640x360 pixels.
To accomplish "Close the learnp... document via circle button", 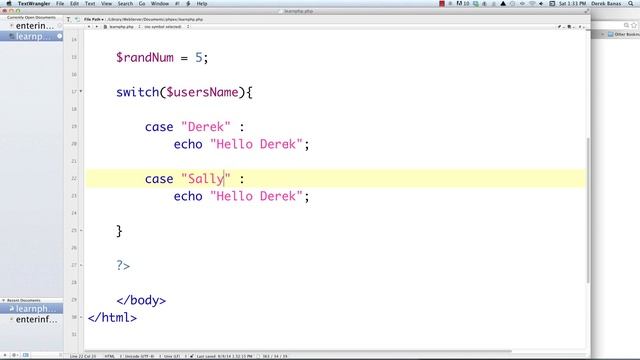I will click(x=60, y=36).
